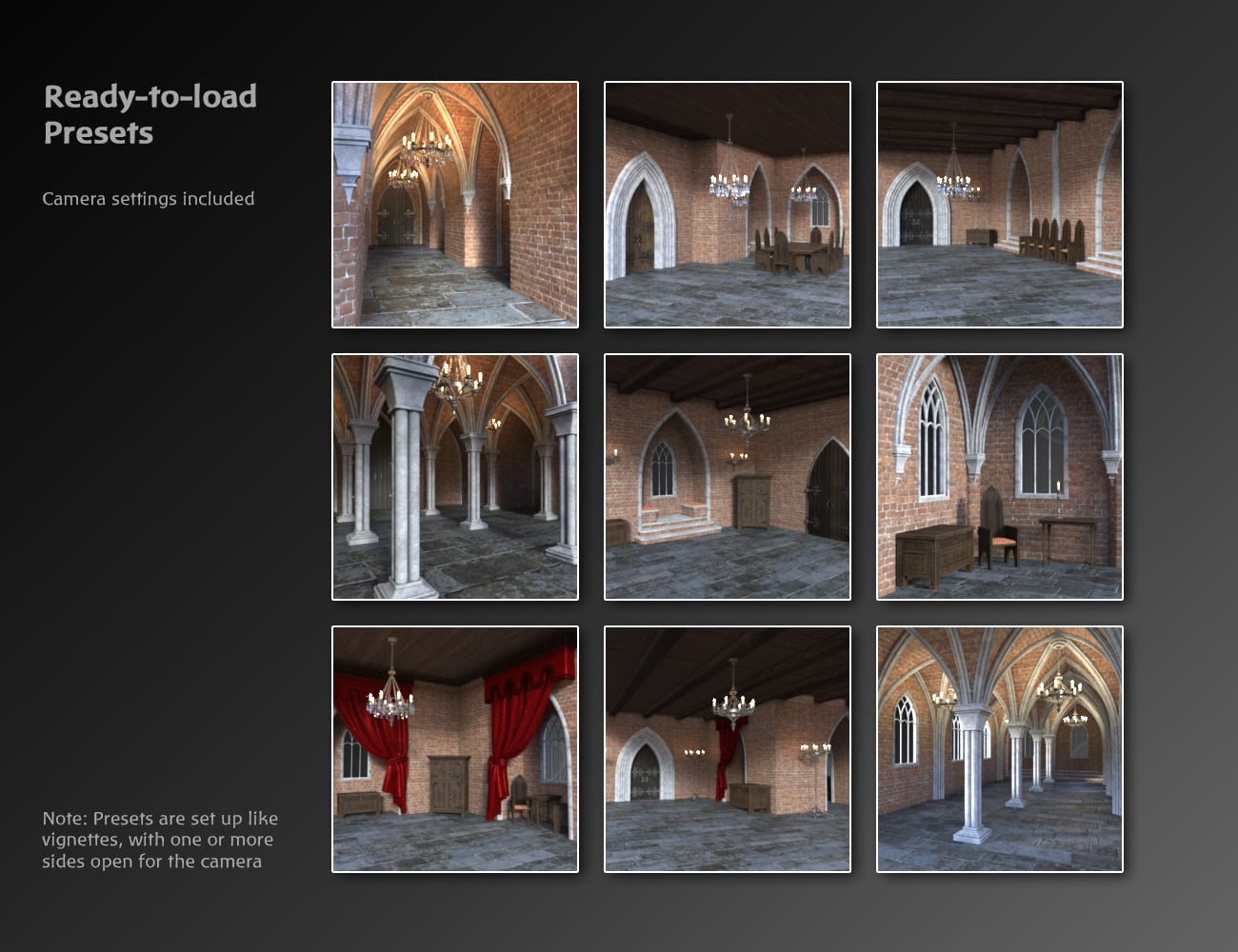1238x952 pixels.
Task: Click the vignettes note text
Action: point(159,840)
